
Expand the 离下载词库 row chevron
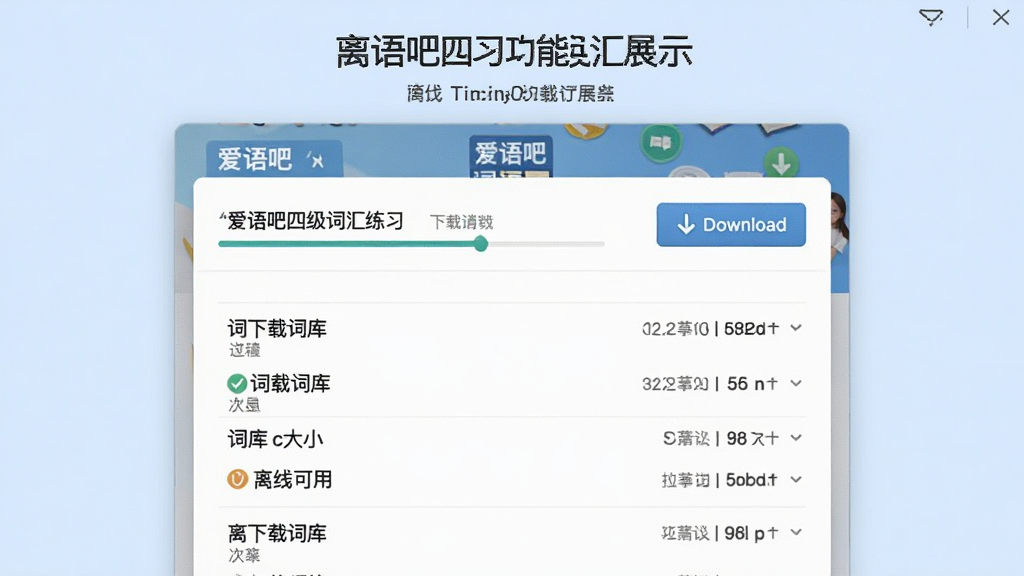pyautogui.click(x=795, y=532)
